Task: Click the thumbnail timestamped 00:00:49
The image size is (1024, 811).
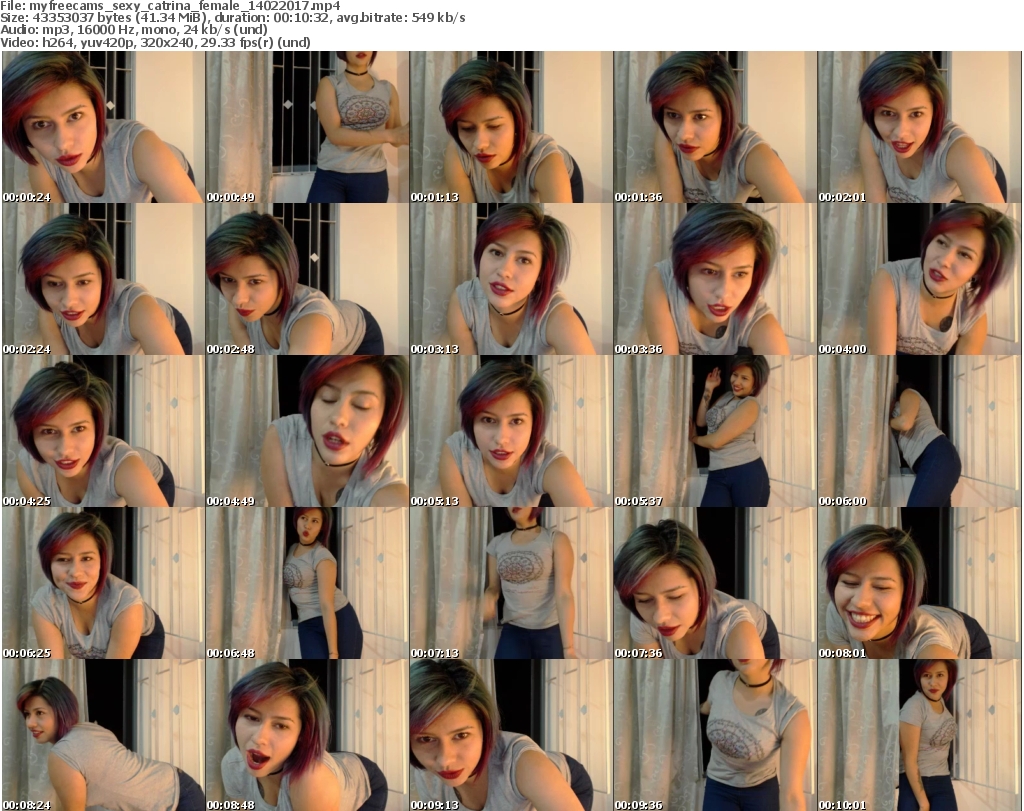Action: point(307,127)
